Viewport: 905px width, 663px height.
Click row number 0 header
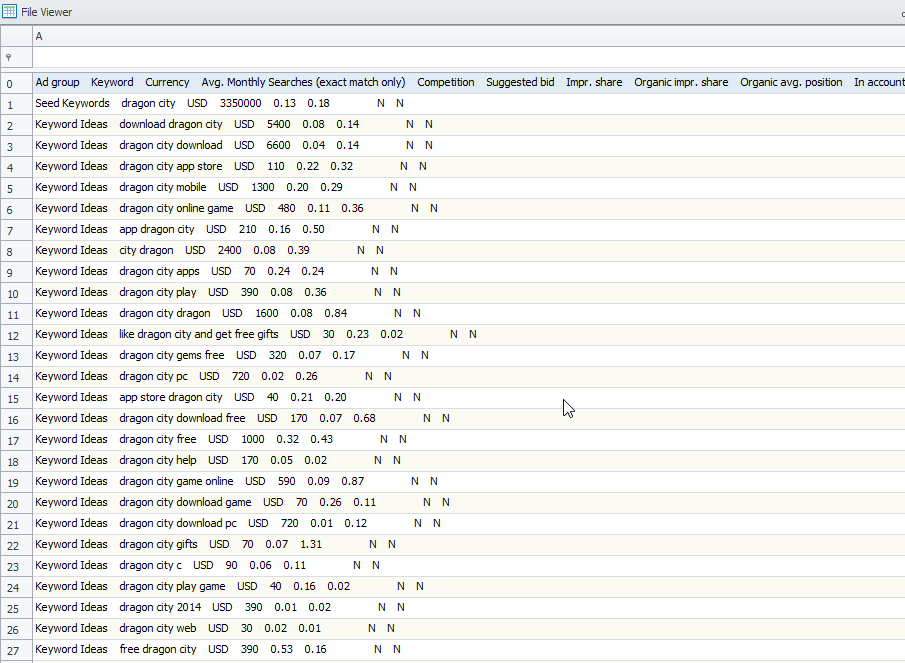[x=16, y=83]
